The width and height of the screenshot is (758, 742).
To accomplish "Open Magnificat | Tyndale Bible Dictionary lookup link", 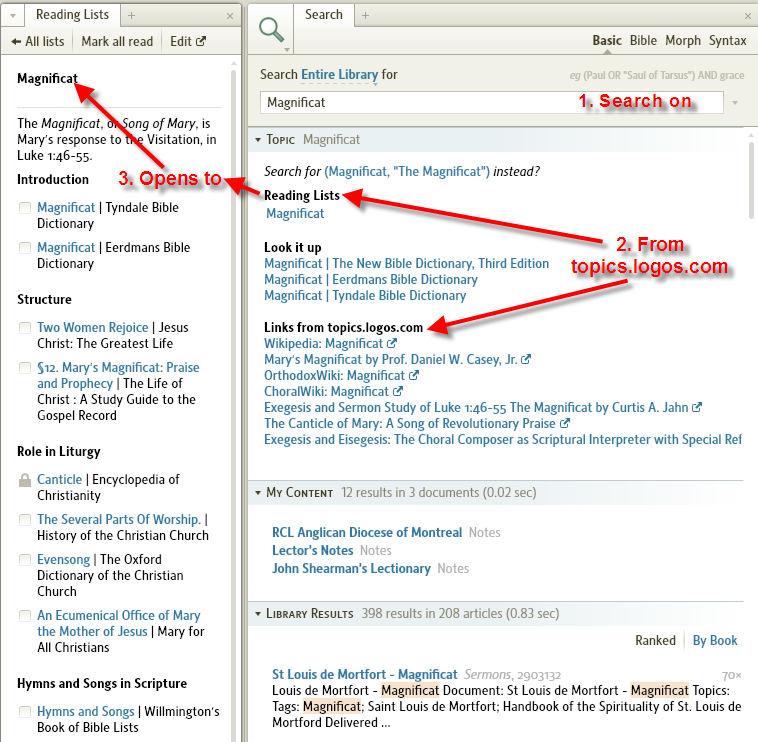I will [x=365, y=295].
